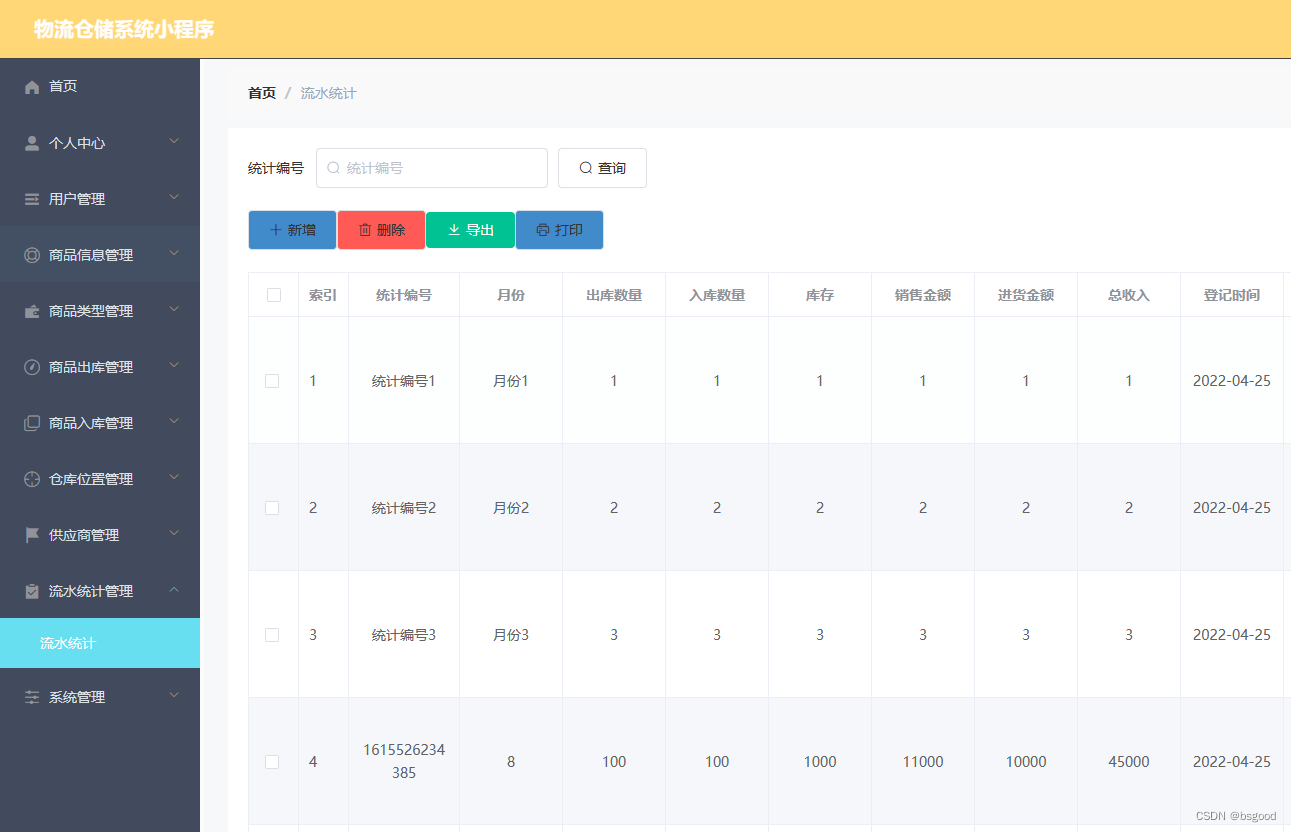Click the clipboard icon for 流水统计管理
Screen dimensions: 1291x832
point(32,591)
